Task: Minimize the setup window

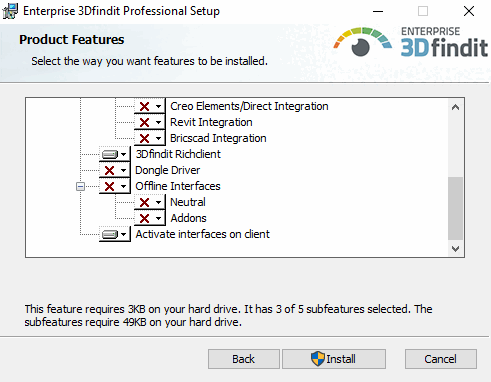Action: coord(378,11)
